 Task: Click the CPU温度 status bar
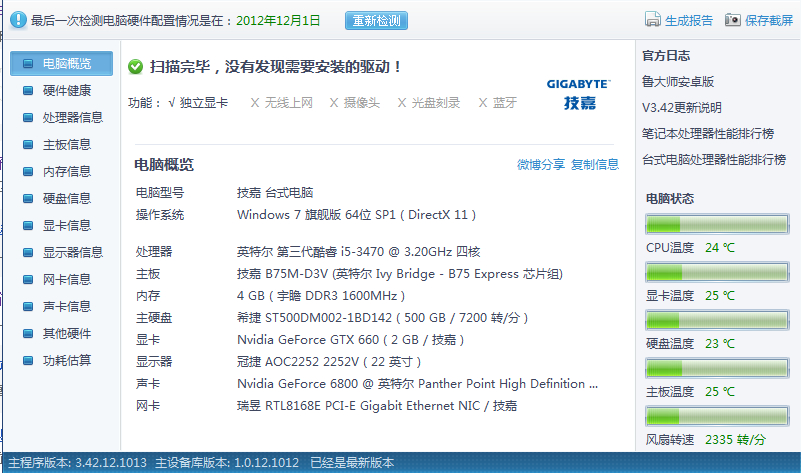717,224
